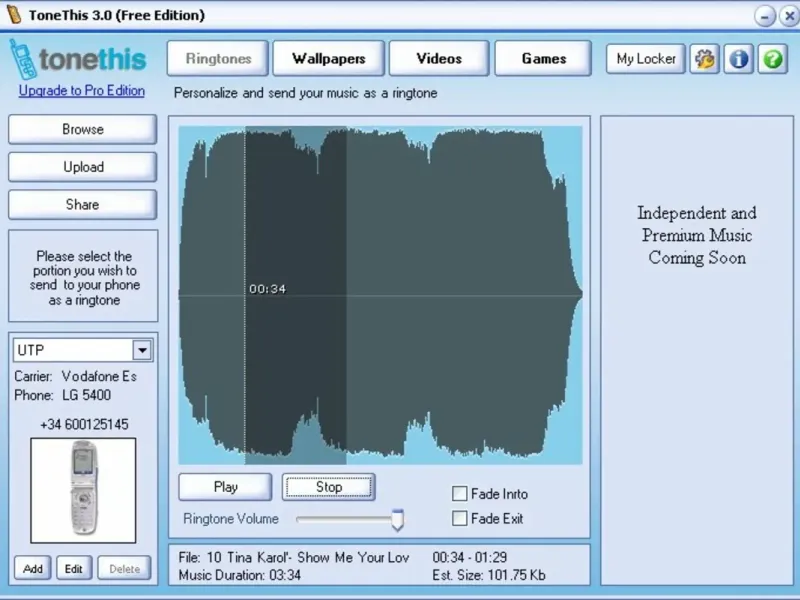Minimize the ToneThis window
800x600 pixels.
pyautogui.click(x=765, y=16)
